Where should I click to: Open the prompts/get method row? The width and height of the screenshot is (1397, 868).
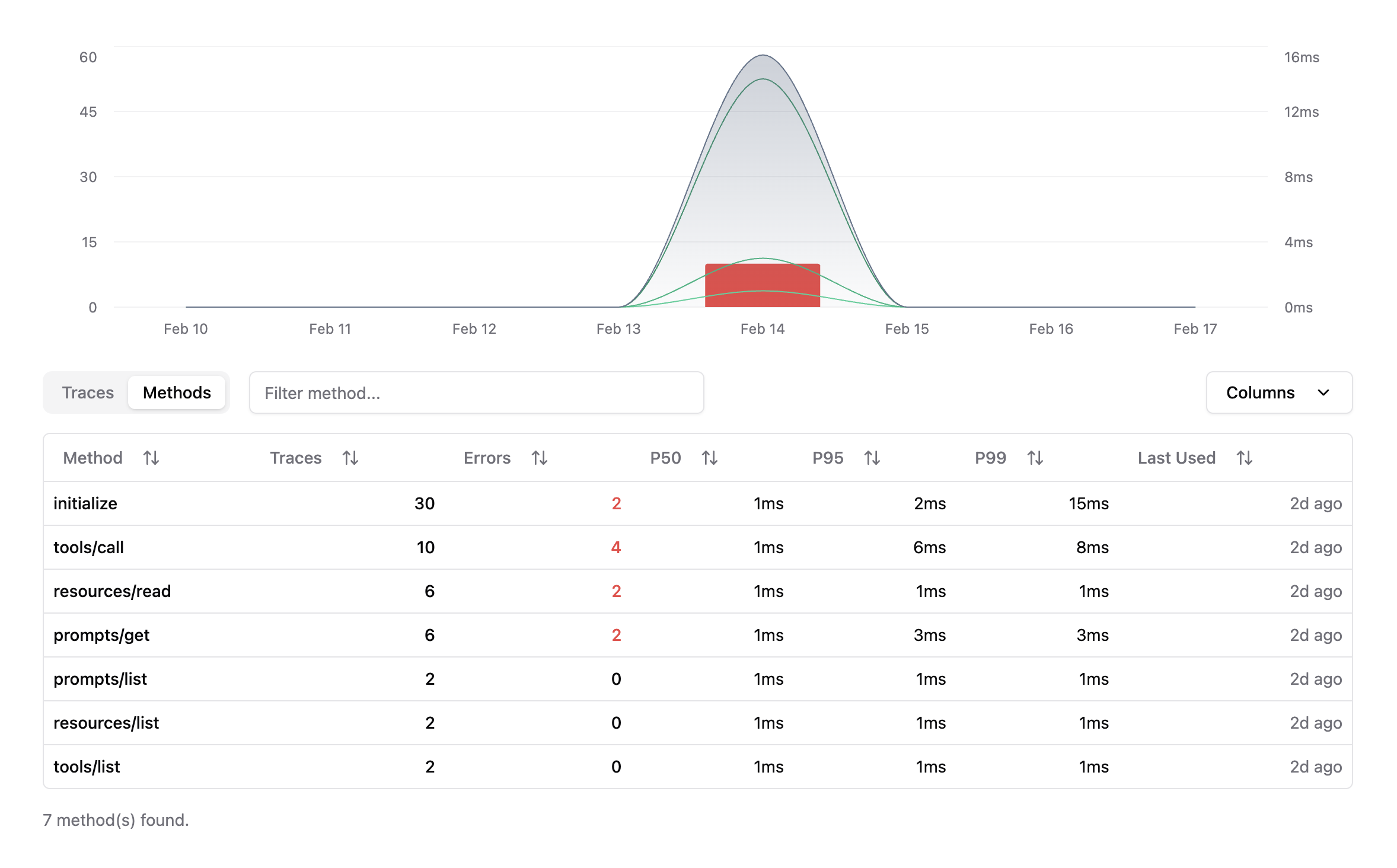(101, 635)
